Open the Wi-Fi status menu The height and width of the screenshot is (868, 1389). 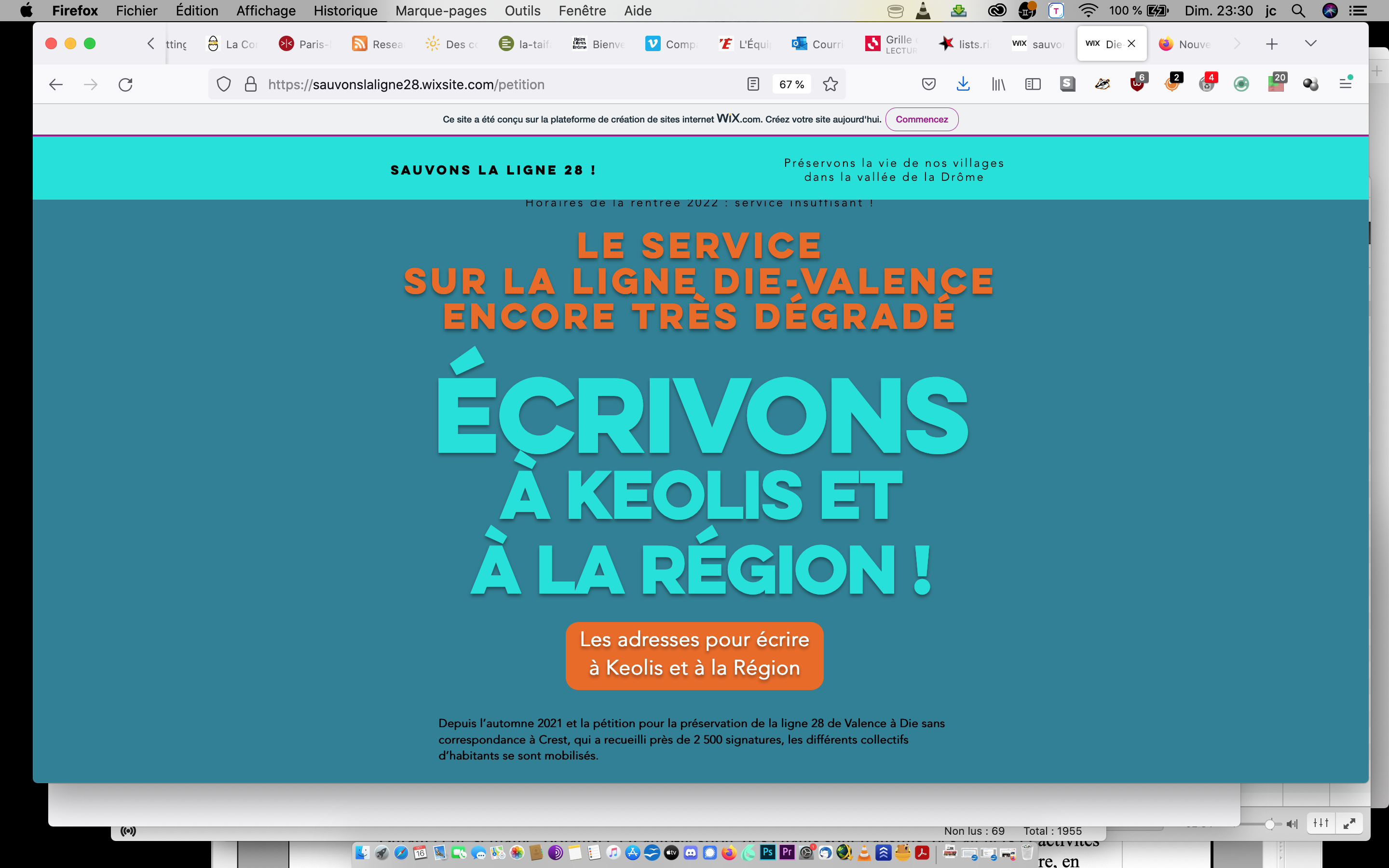point(1088,10)
